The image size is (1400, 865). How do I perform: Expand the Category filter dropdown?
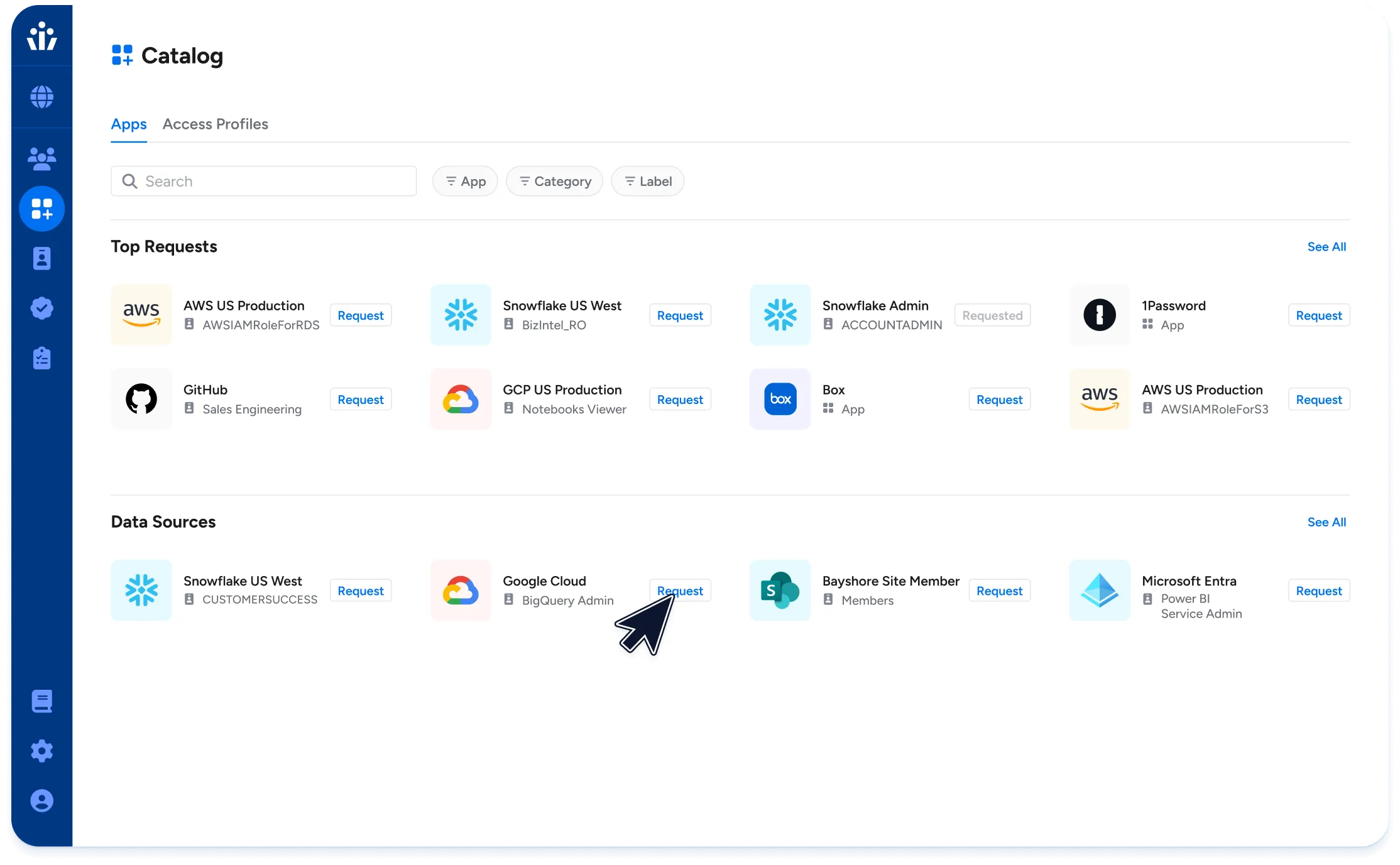pyautogui.click(x=554, y=182)
